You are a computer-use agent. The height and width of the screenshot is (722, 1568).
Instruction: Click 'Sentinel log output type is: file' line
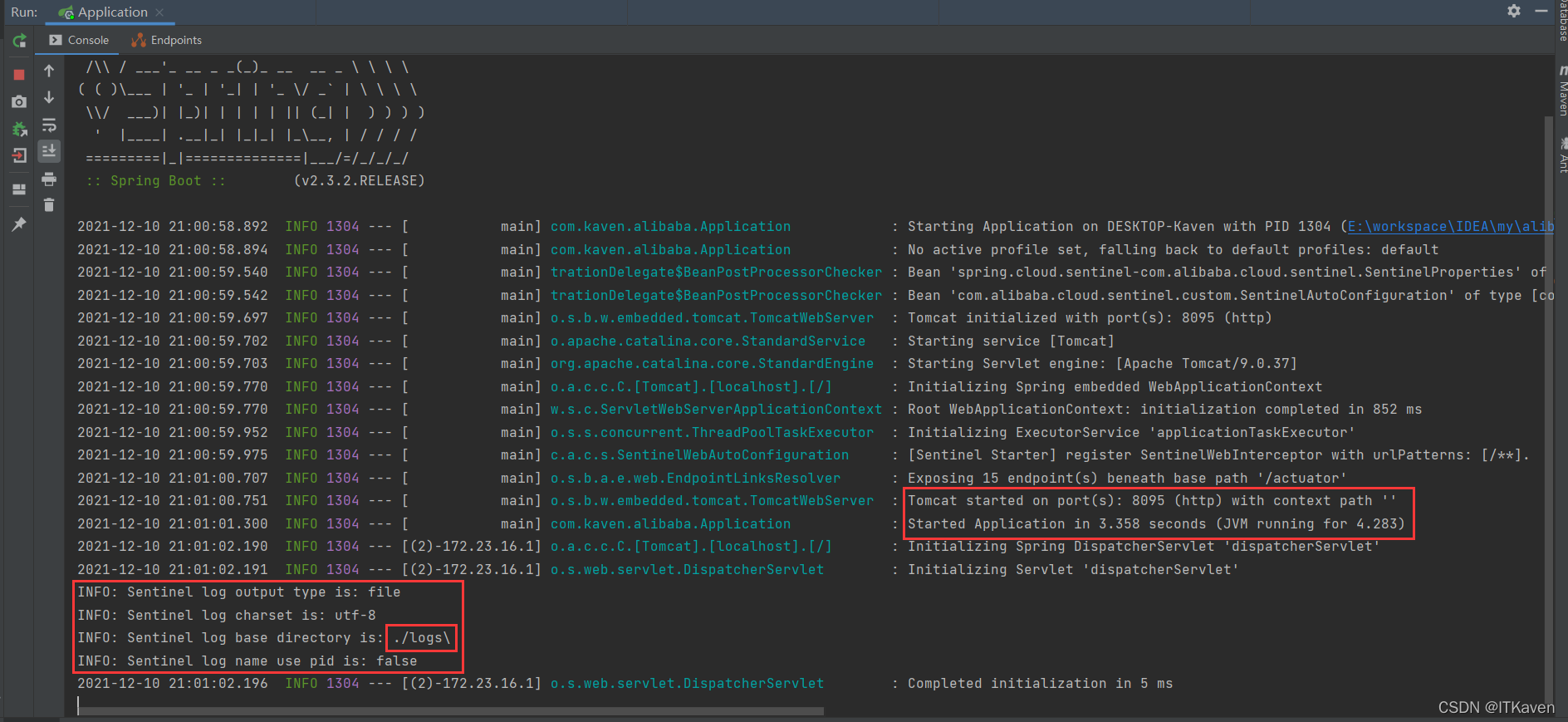[239, 592]
